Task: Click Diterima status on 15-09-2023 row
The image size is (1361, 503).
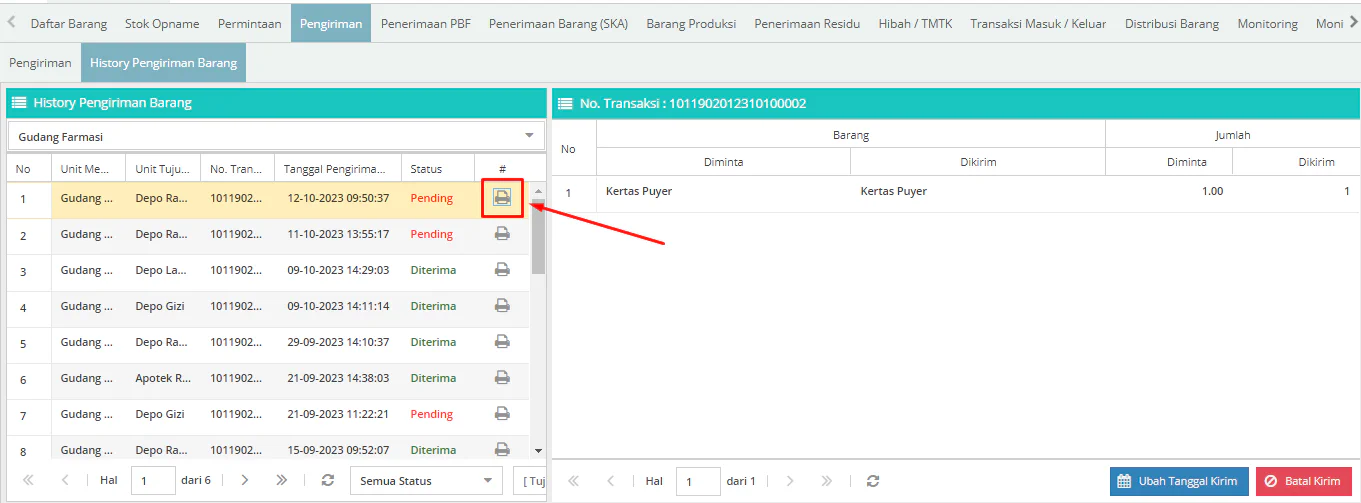Action: pyautogui.click(x=433, y=450)
